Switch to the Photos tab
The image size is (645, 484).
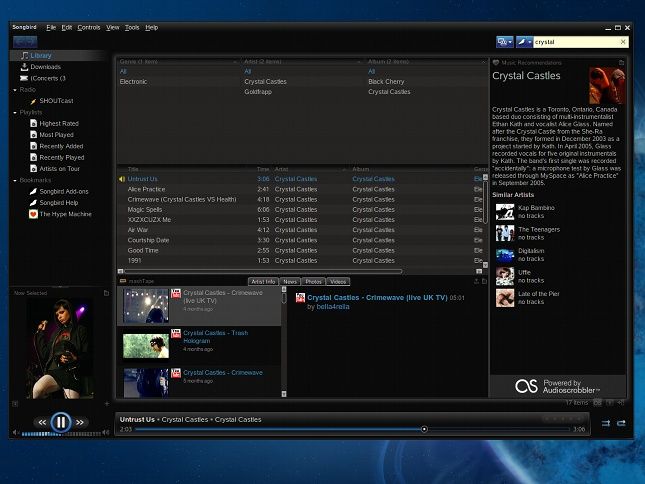point(313,282)
